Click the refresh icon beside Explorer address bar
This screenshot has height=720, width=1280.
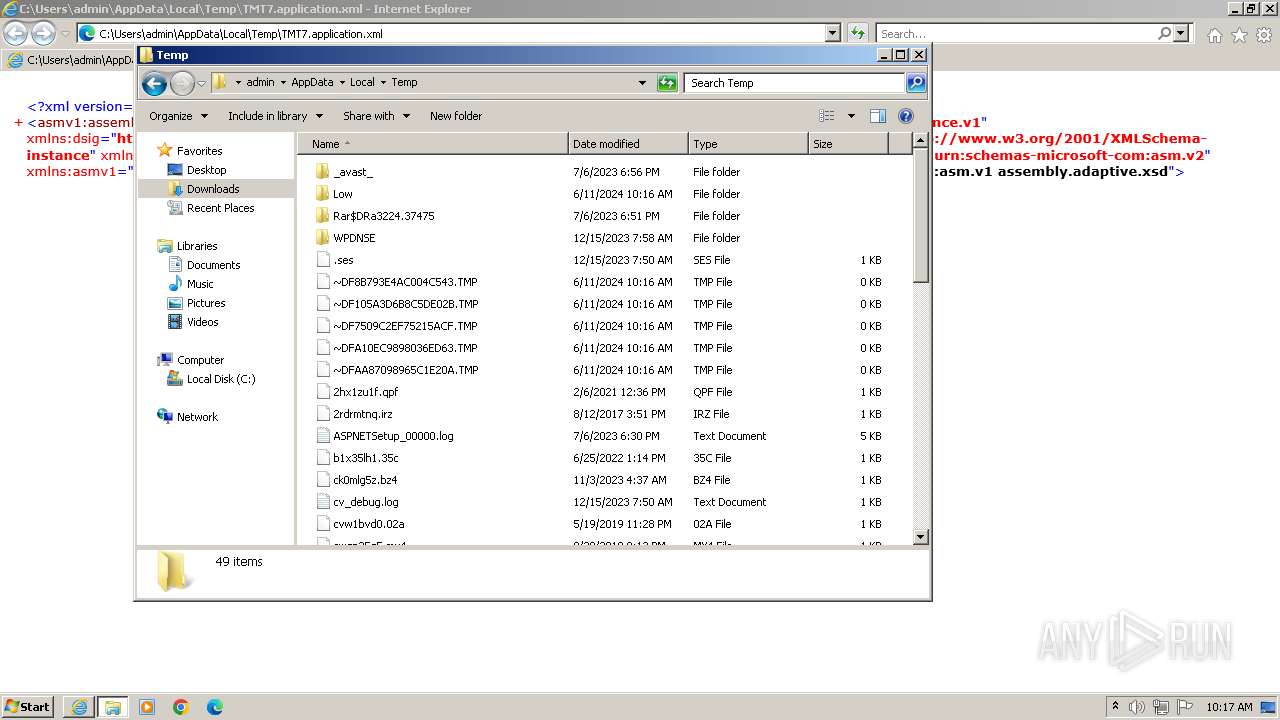click(x=667, y=83)
